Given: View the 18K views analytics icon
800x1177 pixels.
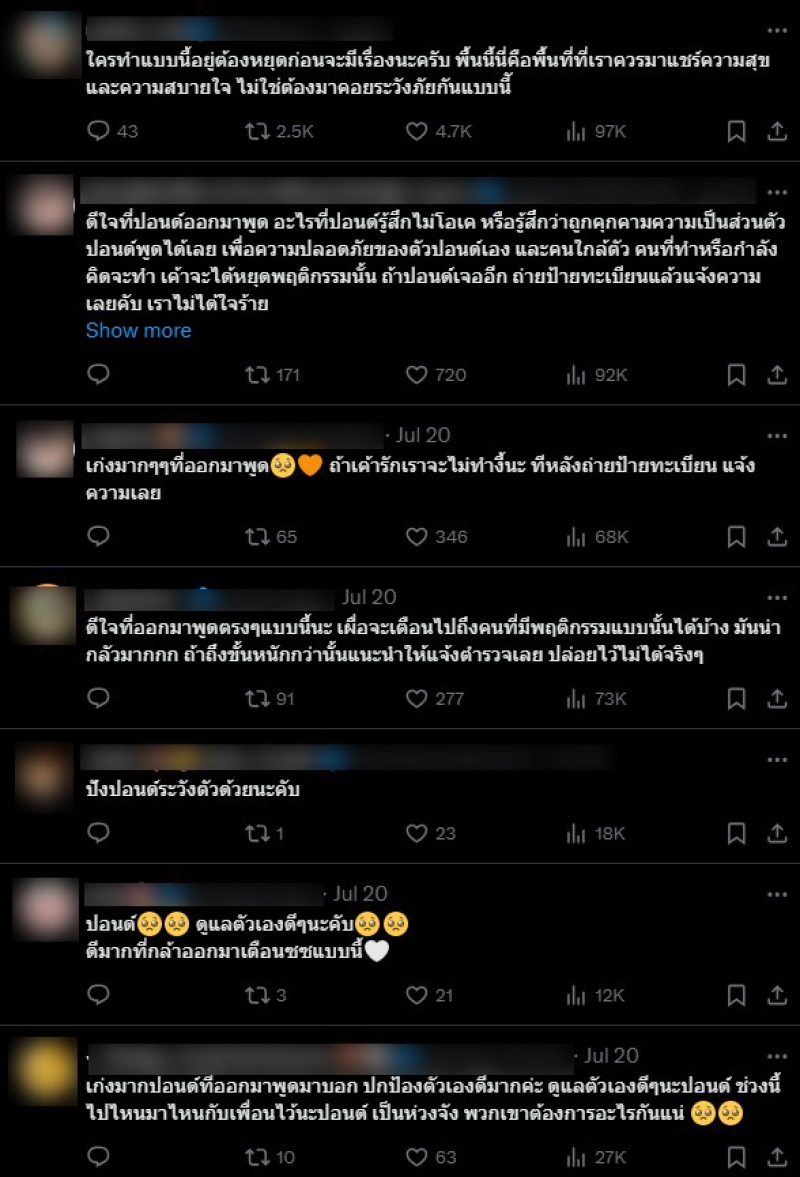Looking at the screenshot, I should (x=576, y=833).
